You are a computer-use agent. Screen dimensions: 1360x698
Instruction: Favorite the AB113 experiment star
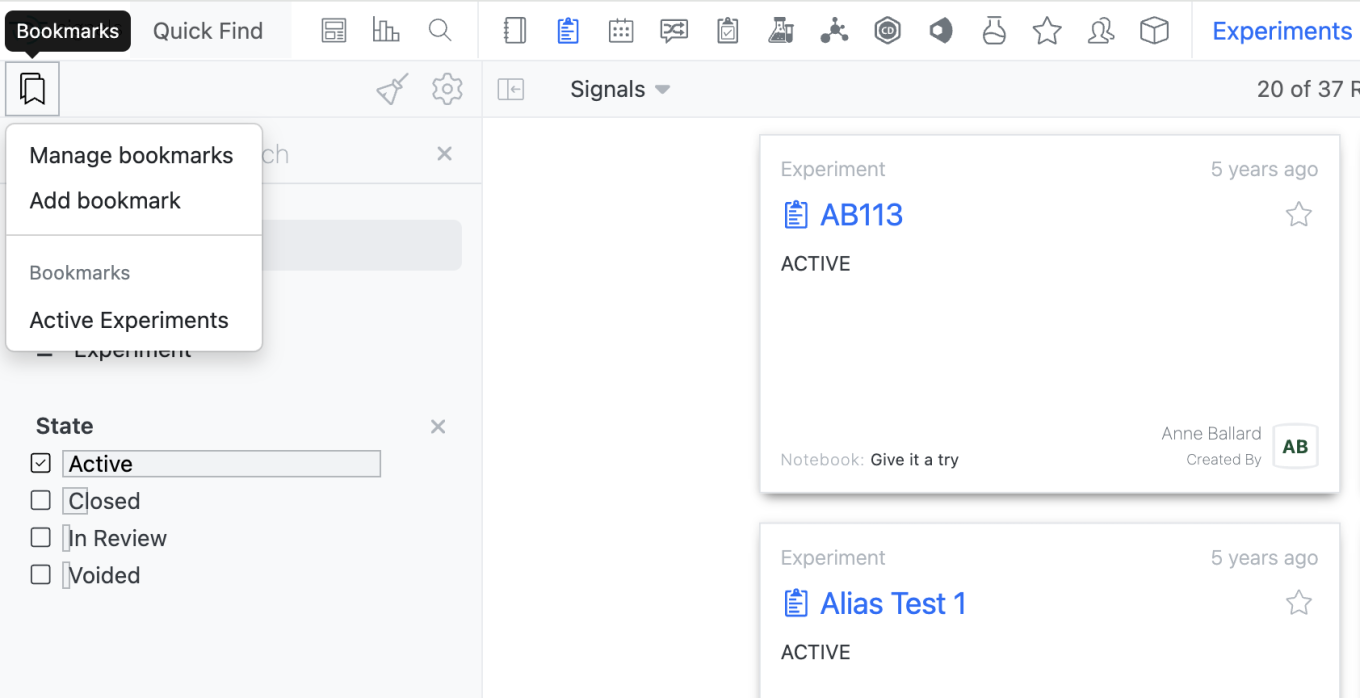tap(1299, 214)
